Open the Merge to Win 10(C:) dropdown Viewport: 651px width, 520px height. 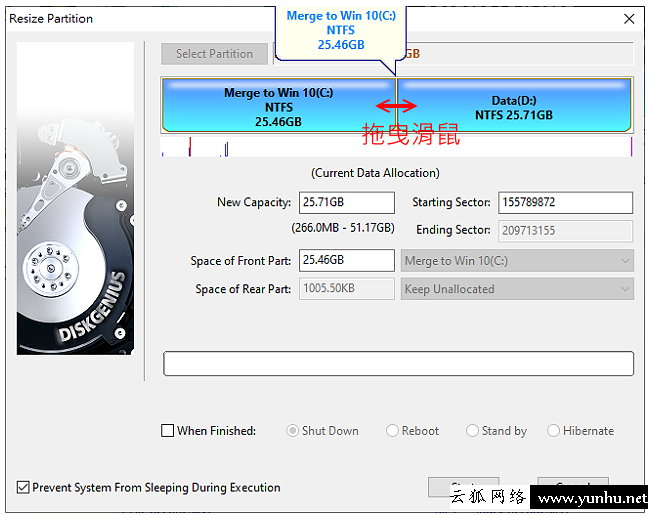click(x=517, y=261)
